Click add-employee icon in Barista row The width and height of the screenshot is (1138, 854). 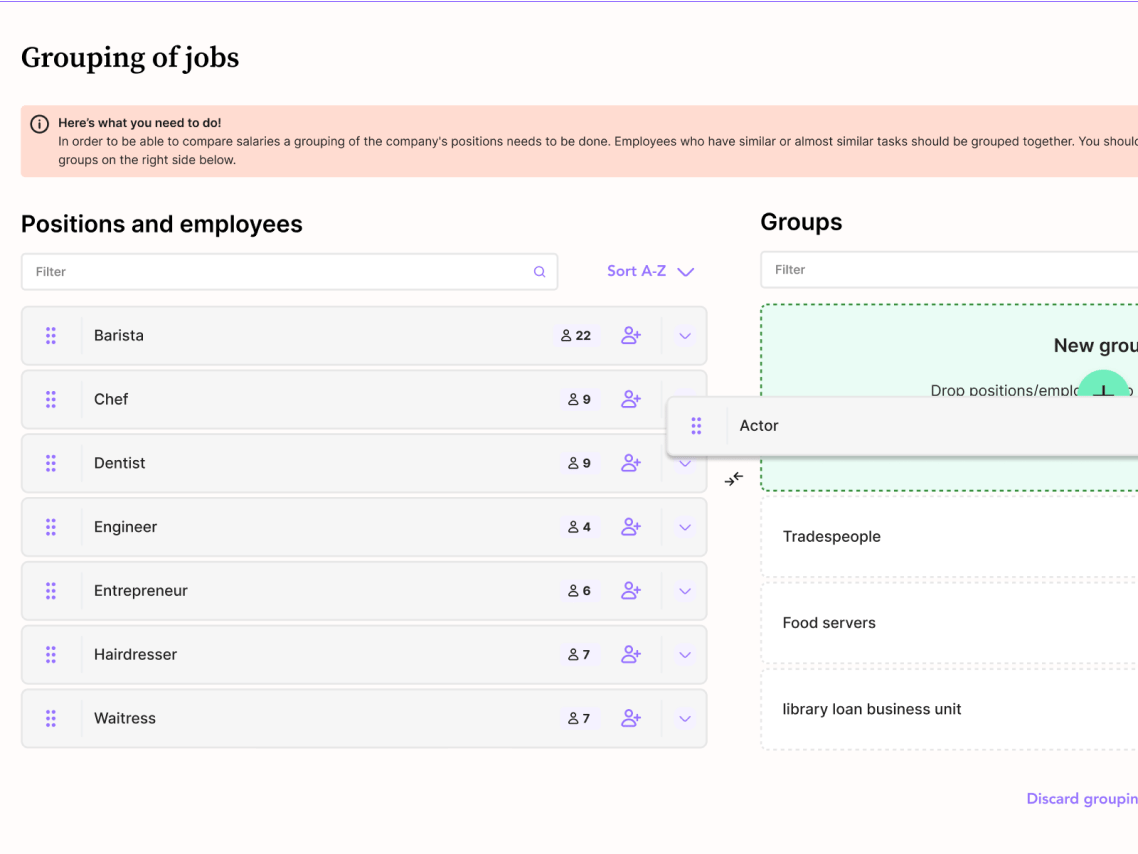click(631, 335)
